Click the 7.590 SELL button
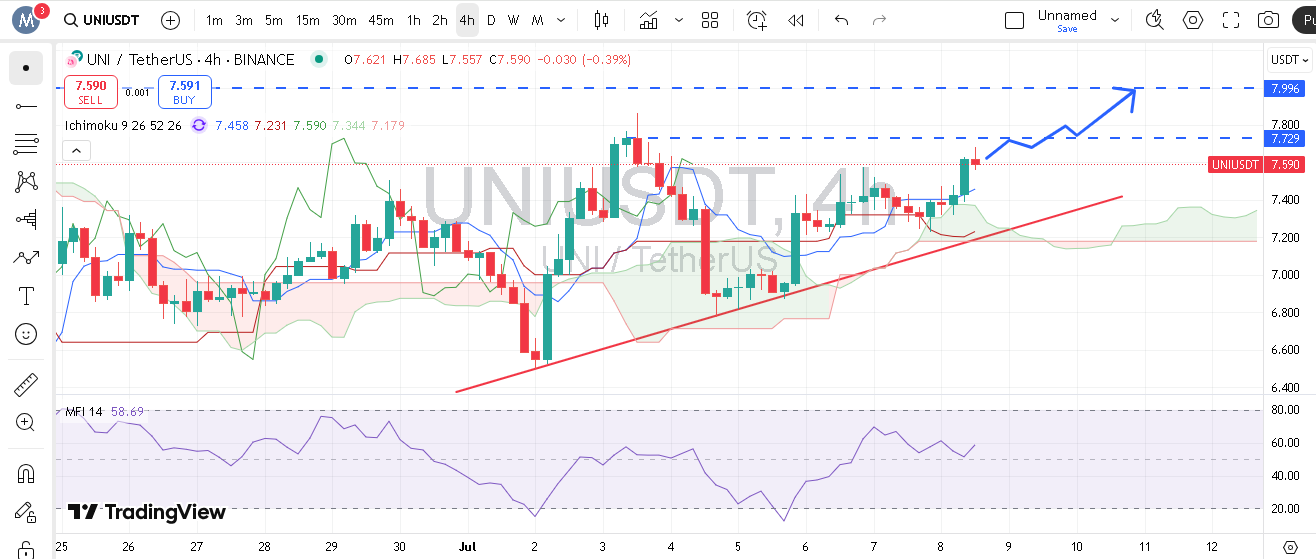The image size is (1316, 559). 90,92
